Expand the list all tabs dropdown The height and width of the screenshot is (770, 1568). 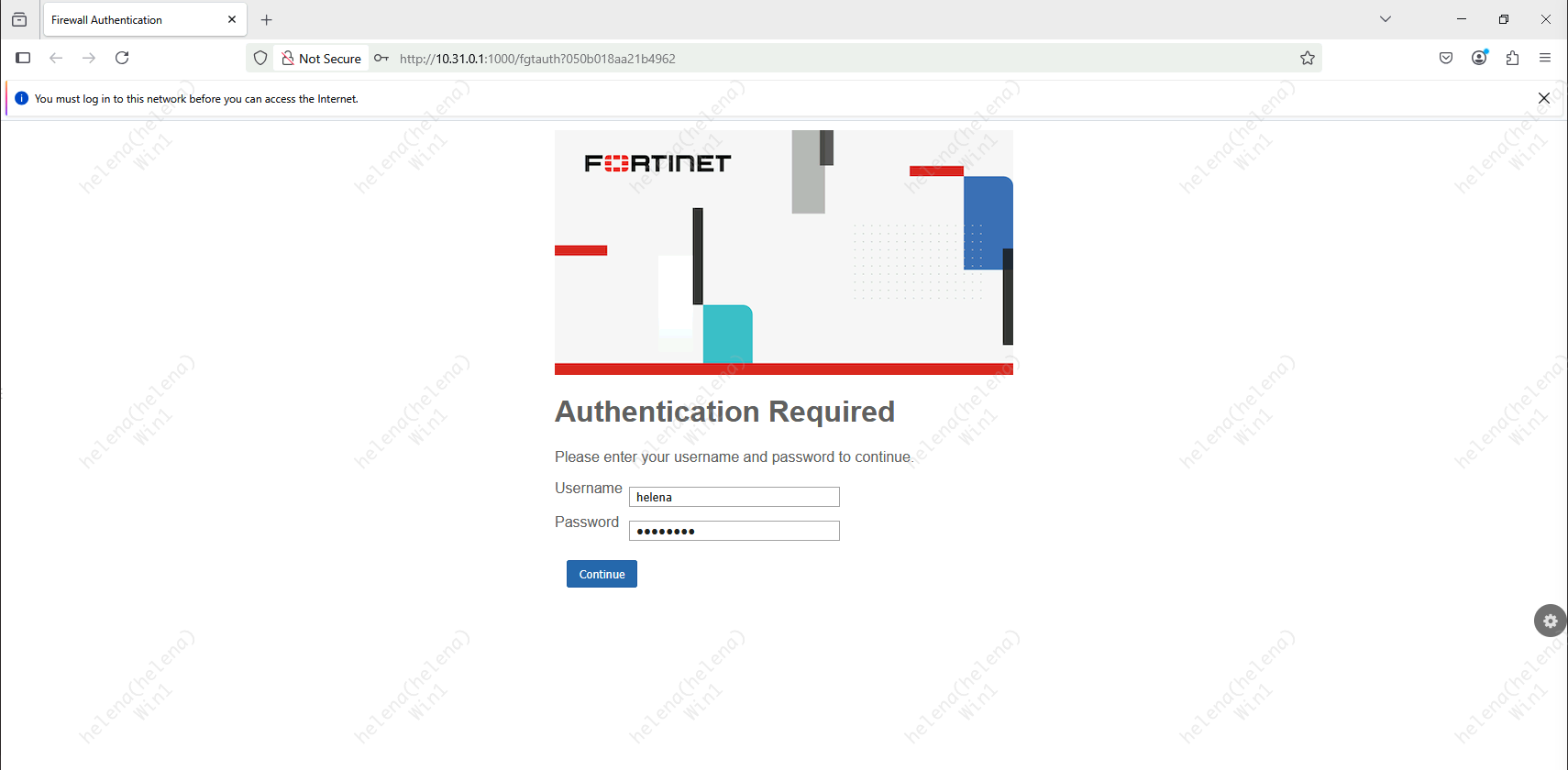[x=1386, y=19]
